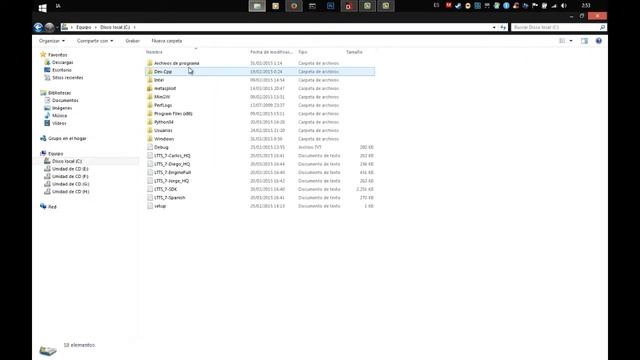Toggle the preview pane icon

click(x=584, y=41)
